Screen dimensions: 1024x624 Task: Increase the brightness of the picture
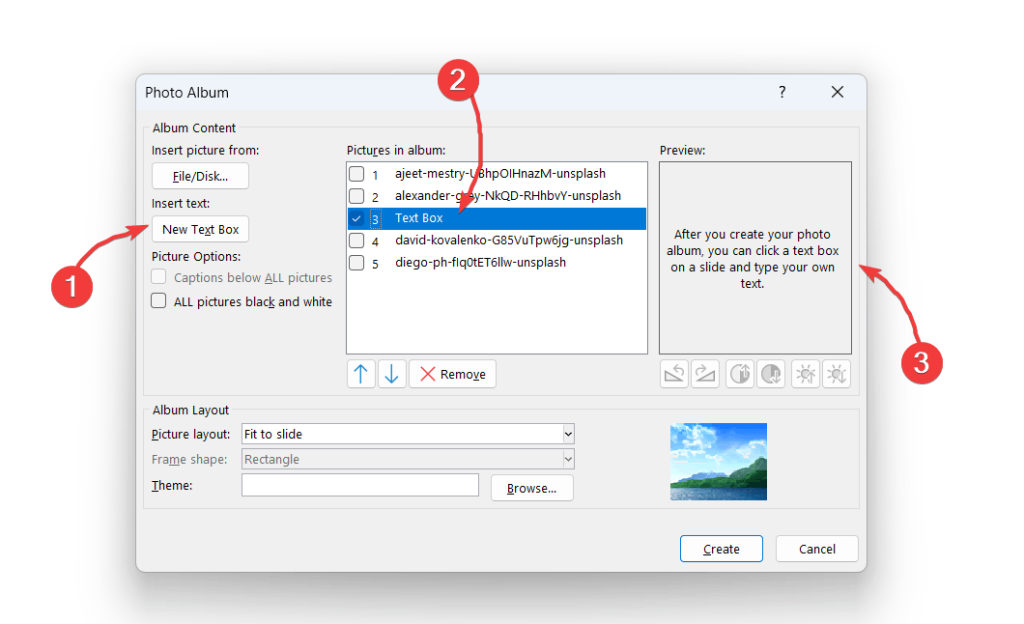click(805, 373)
